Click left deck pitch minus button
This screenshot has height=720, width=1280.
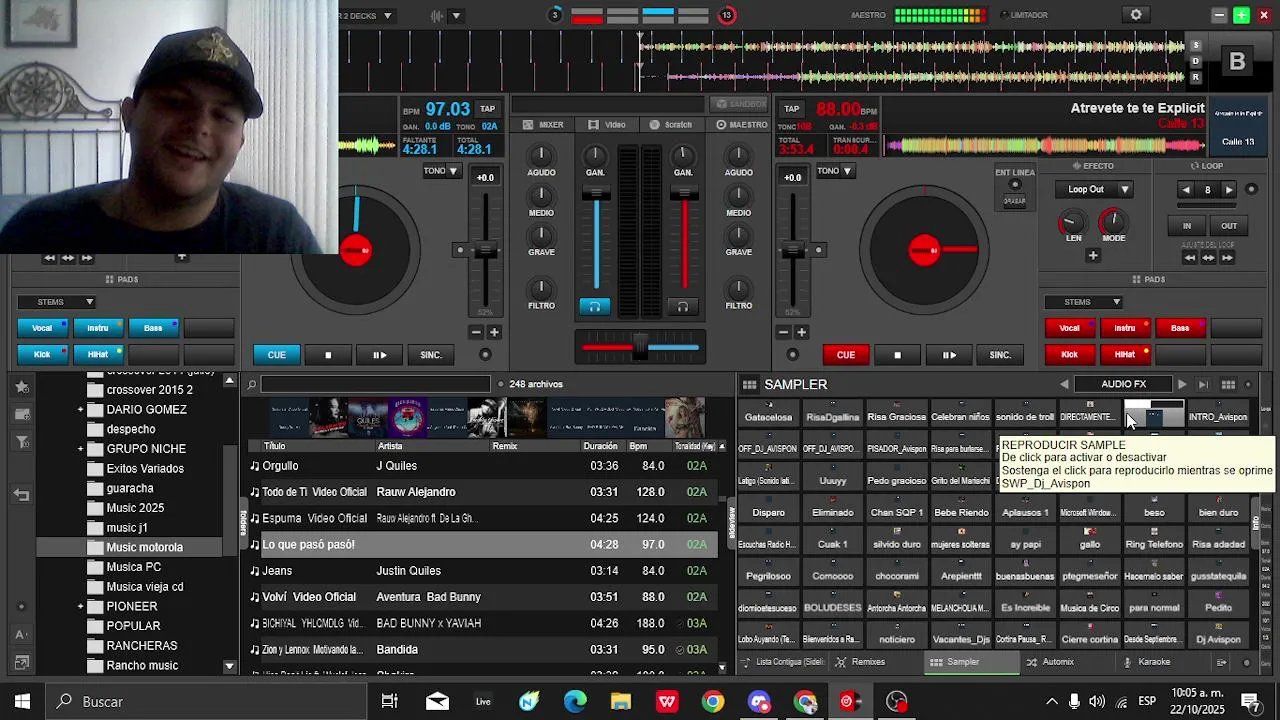coord(476,332)
